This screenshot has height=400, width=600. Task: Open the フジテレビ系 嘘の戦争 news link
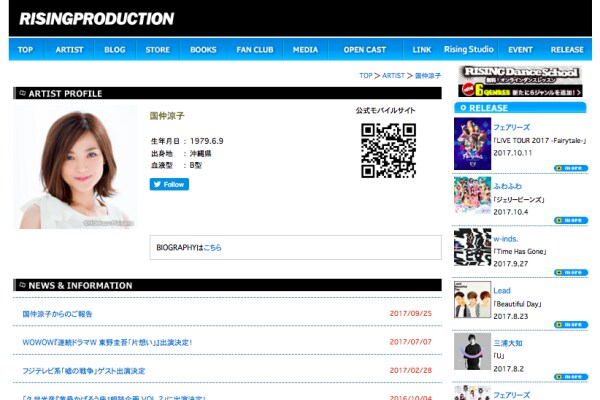point(84,371)
